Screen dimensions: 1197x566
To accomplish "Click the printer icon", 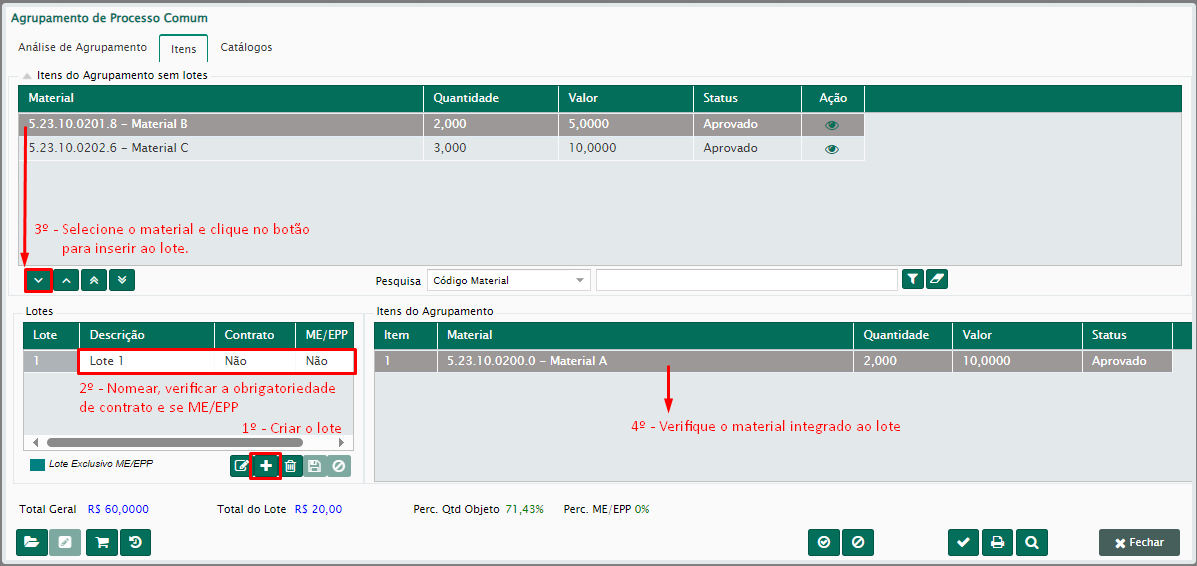I will click(x=997, y=542).
